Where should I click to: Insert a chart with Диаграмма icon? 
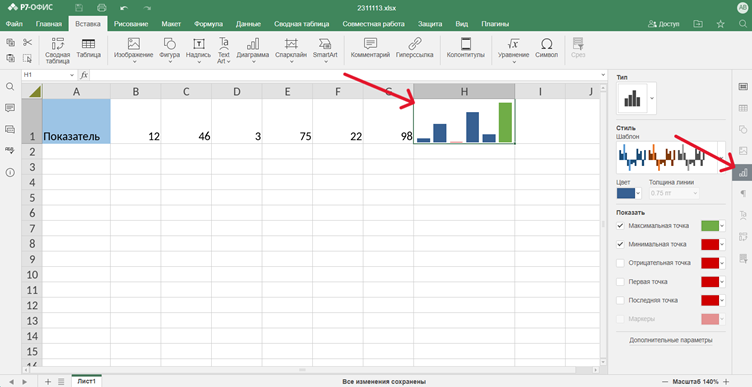tap(253, 50)
